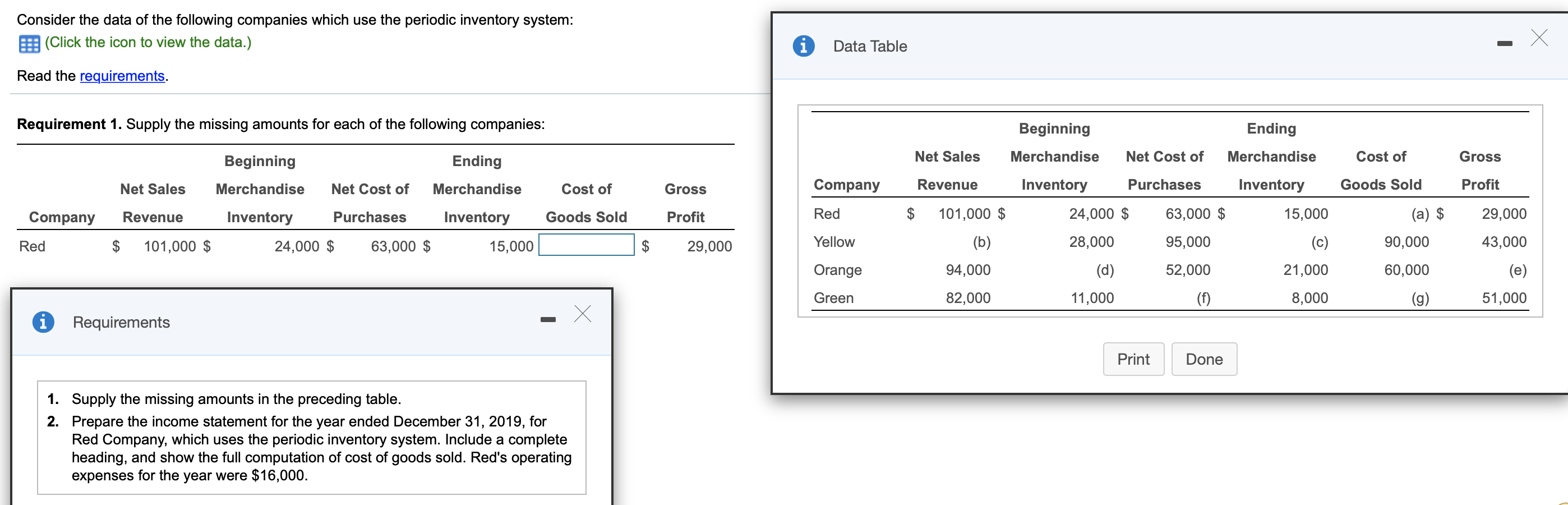Select Green's '(g)' cost of goods cell

pyautogui.click(x=1420, y=298)
